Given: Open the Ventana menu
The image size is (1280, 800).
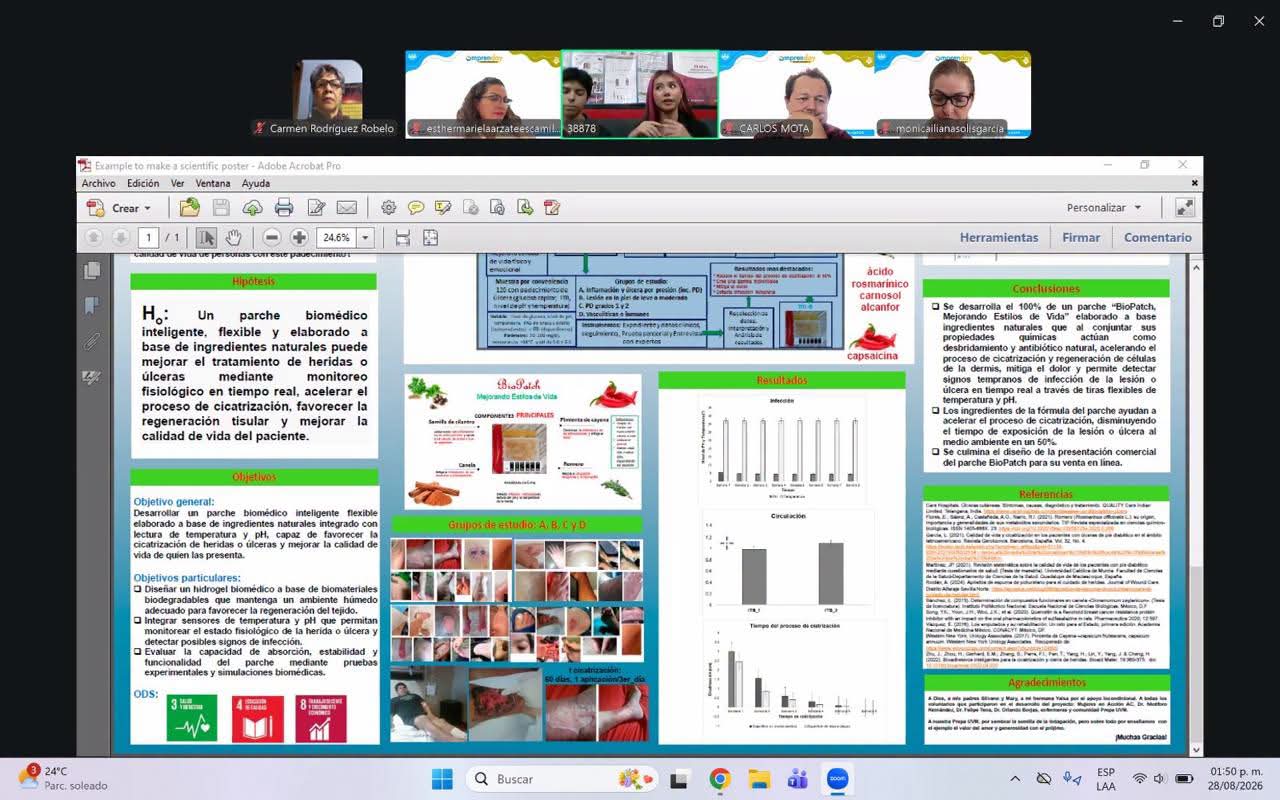Looking at the screenshot, I should pyautogui.click(x=213, y=183).
